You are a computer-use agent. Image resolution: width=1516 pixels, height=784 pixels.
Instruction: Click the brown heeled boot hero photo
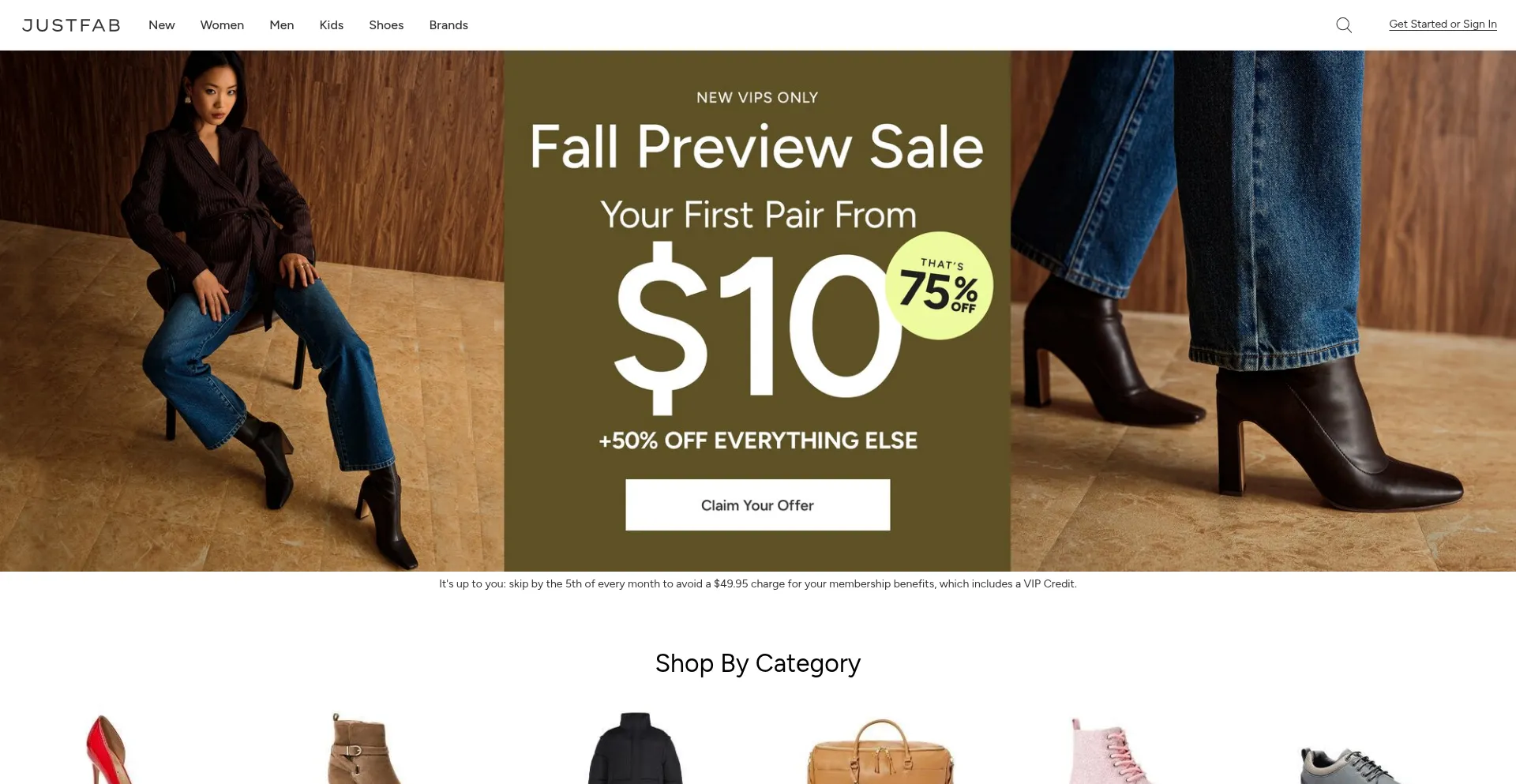(x=1263, y=311)
